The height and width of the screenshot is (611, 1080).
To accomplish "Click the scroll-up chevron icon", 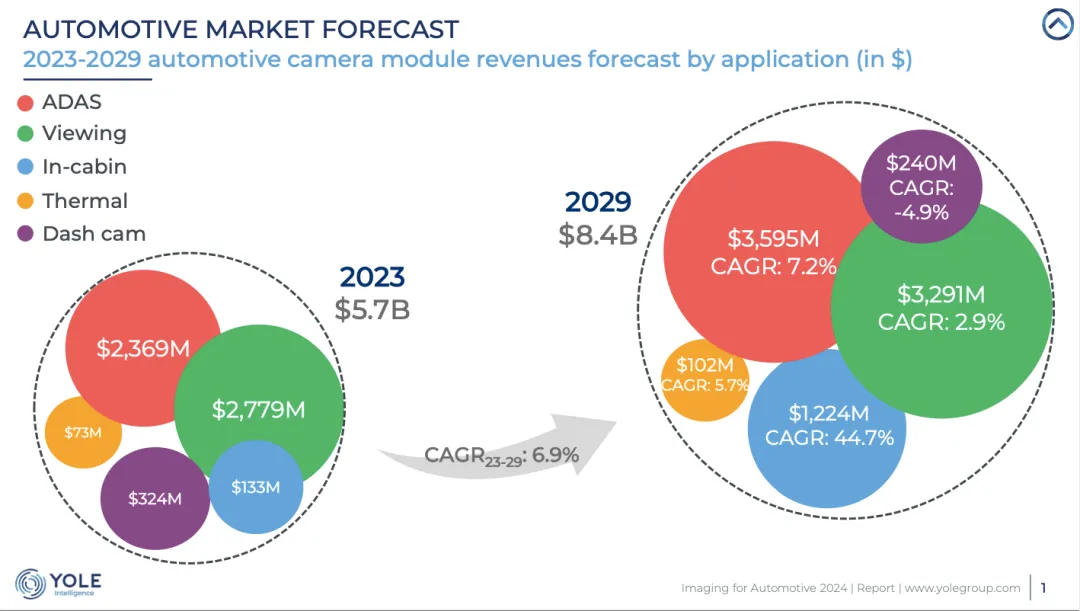I will (1057, 24).
